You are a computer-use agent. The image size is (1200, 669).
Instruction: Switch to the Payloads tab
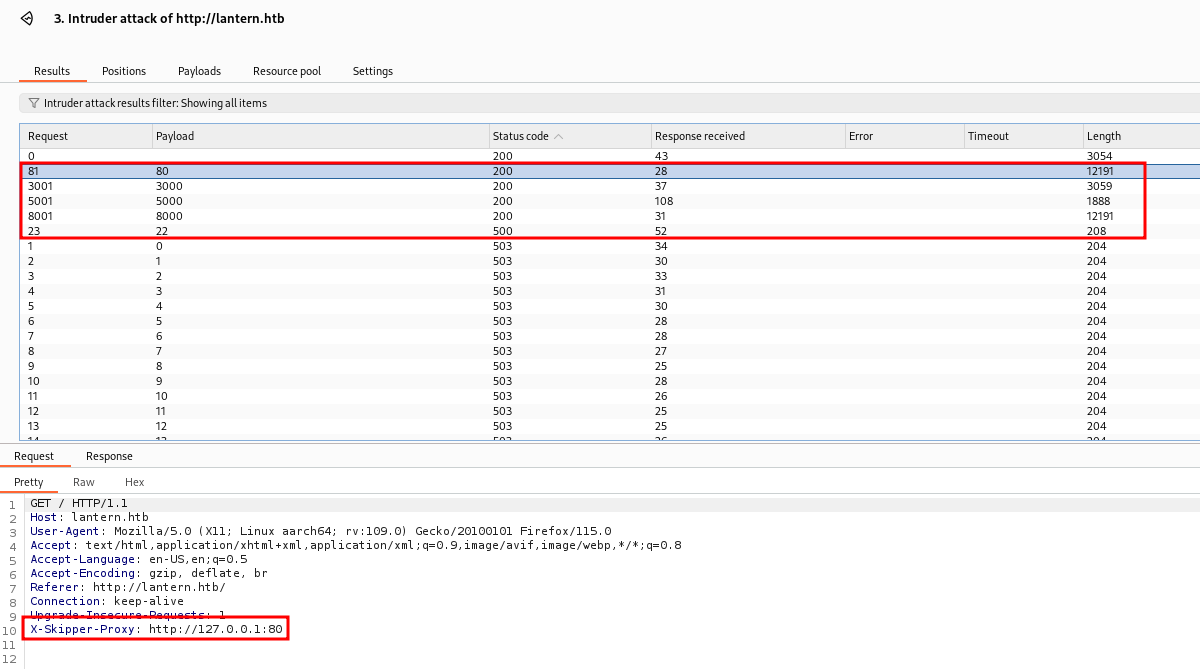(x=199, y=71)
